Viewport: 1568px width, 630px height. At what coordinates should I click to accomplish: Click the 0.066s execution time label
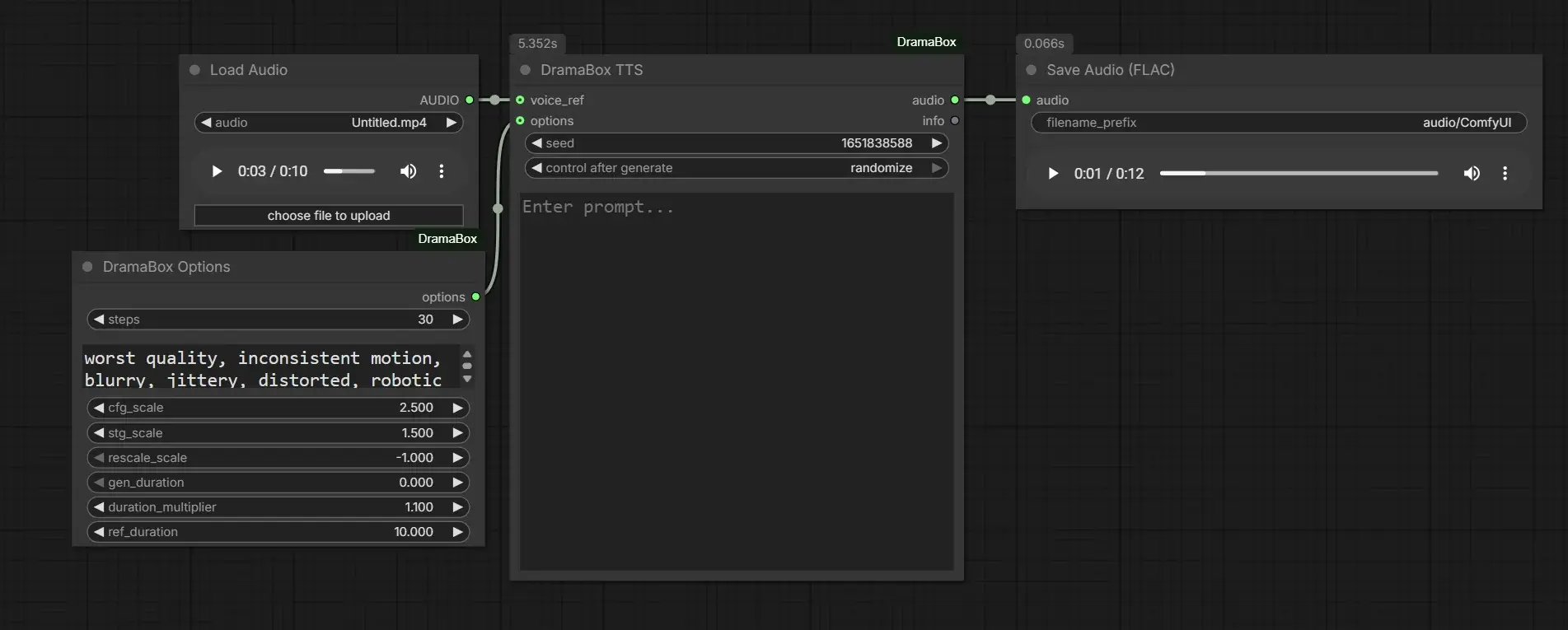point(1044,44)
